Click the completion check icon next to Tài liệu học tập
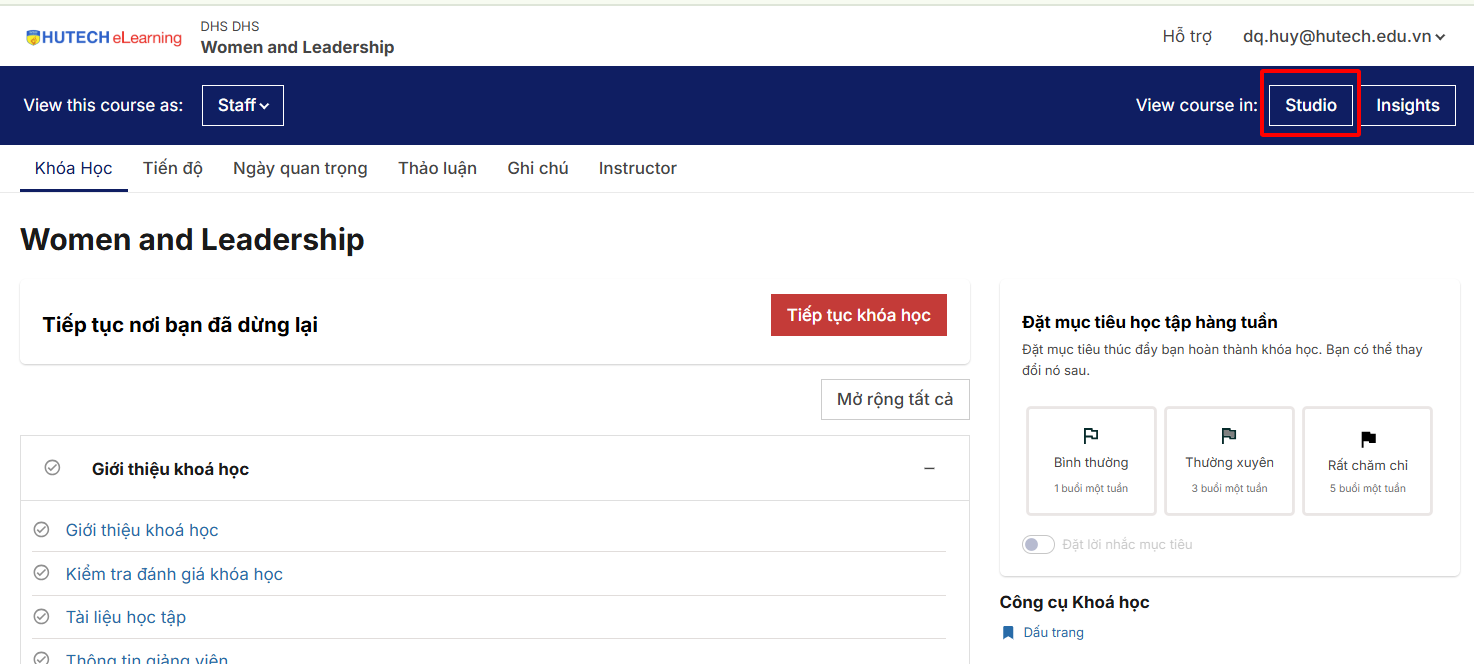The height and width of the screenshot is (664, 1474). [41, 616]
